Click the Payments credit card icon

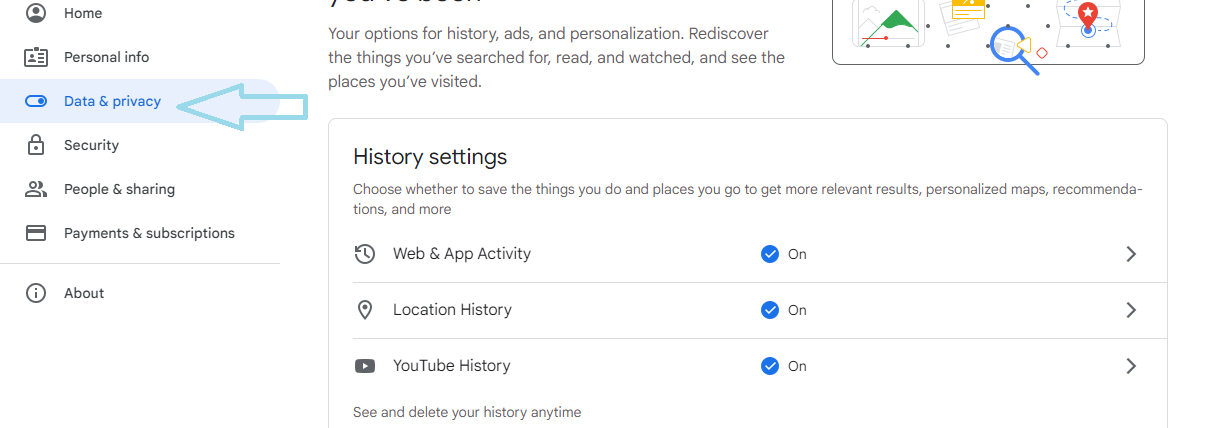pos(36,233)
